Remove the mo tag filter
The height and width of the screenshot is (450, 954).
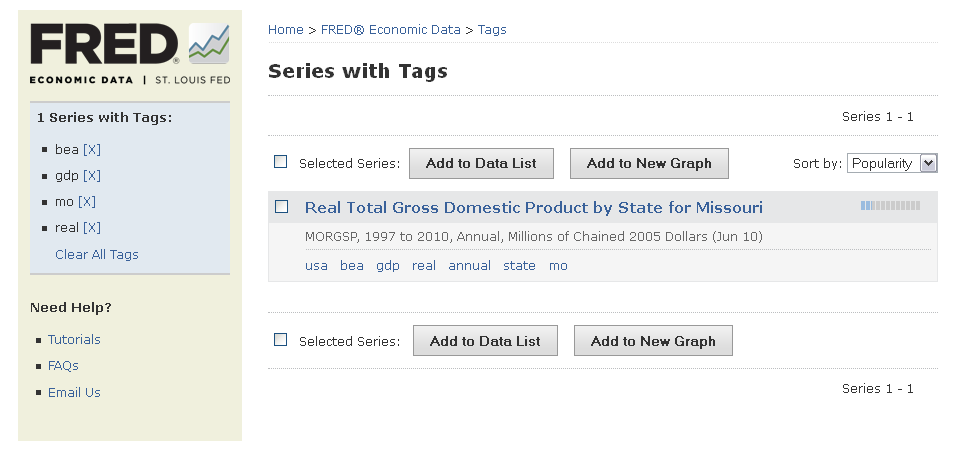pyautogui.click(x=87, y=202)
